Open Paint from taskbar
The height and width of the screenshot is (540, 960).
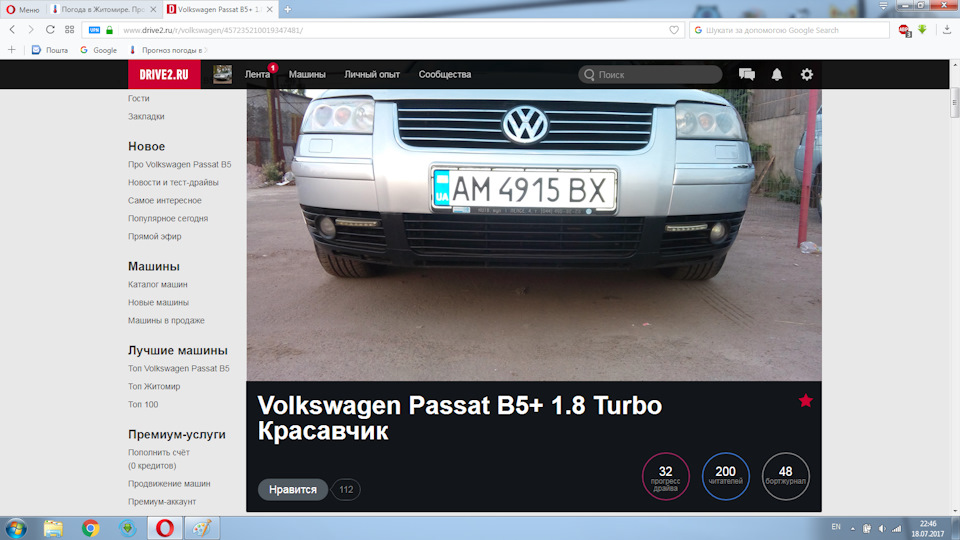pyautogui.click(x=202, y=528)
